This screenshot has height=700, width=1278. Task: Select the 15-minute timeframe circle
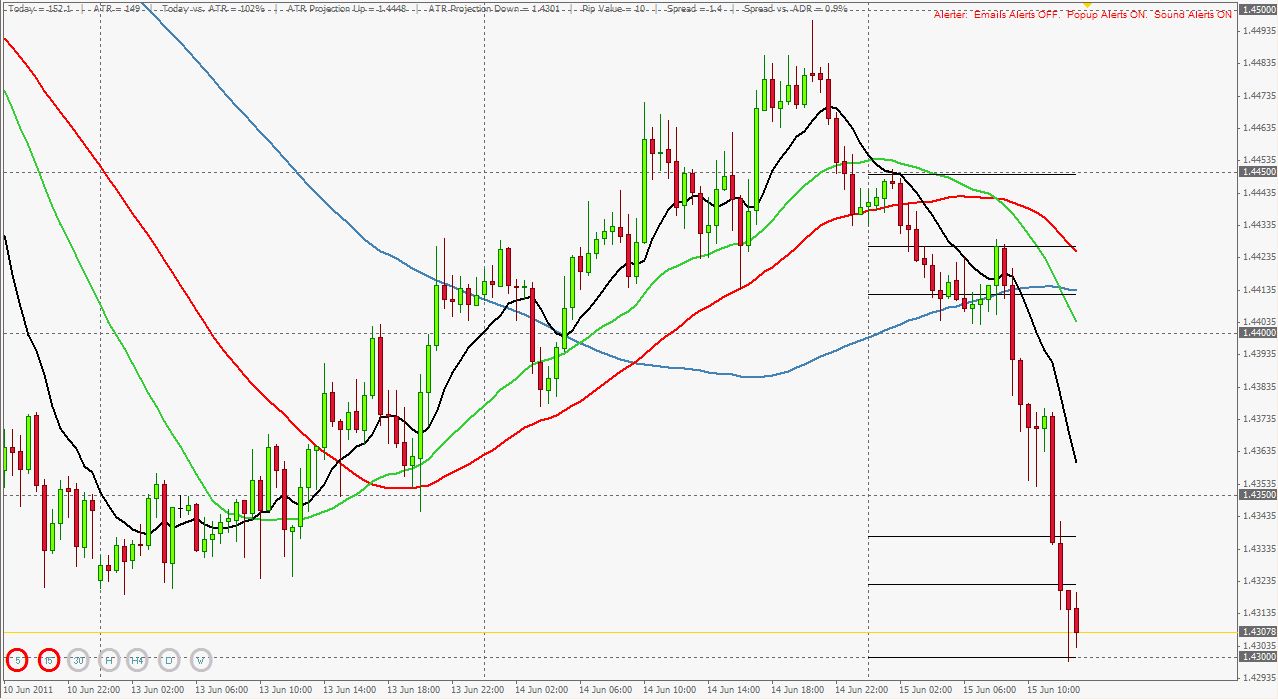click(49, 660)
